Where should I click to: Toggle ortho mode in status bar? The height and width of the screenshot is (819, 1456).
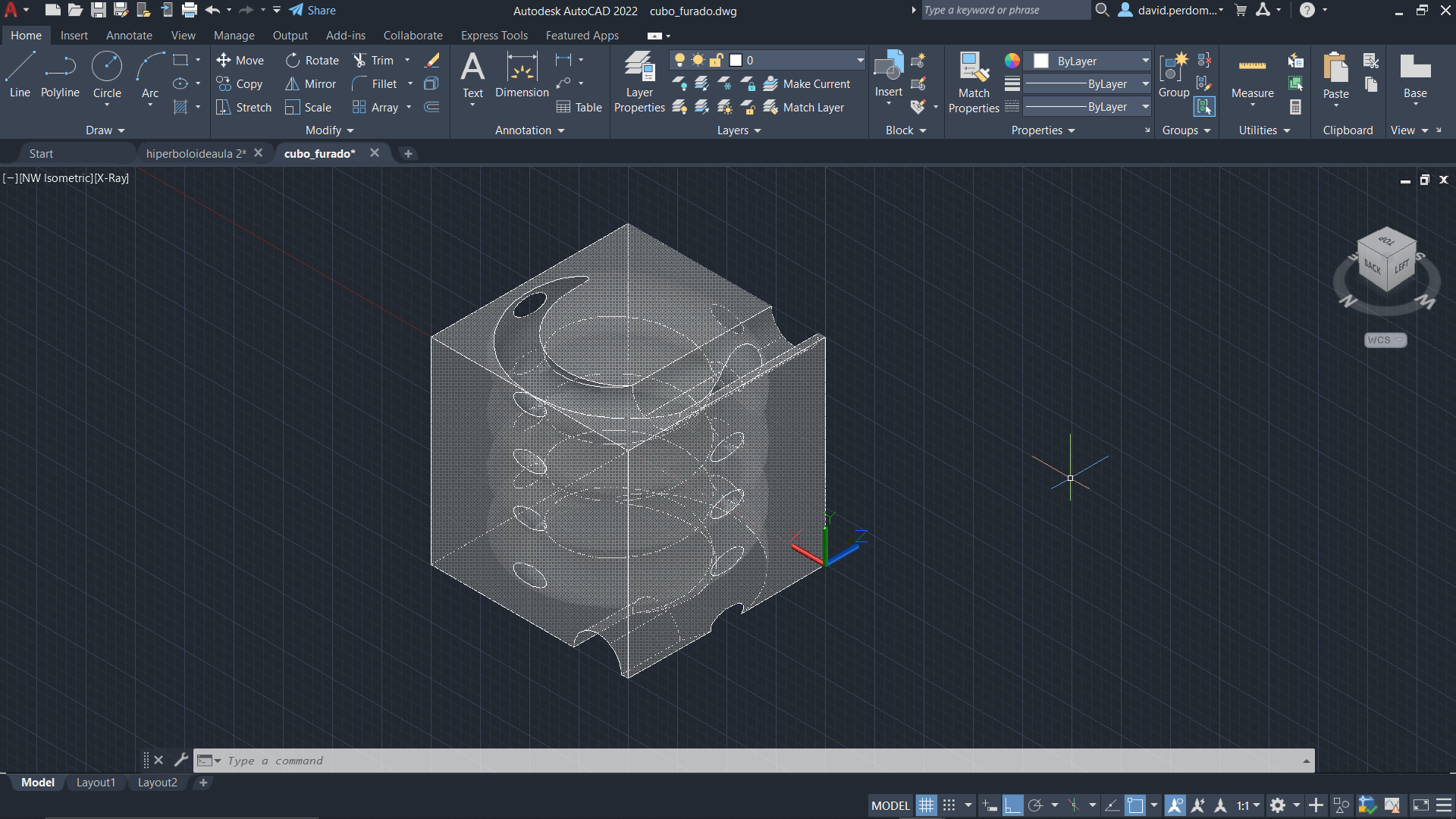point(1012,805)
